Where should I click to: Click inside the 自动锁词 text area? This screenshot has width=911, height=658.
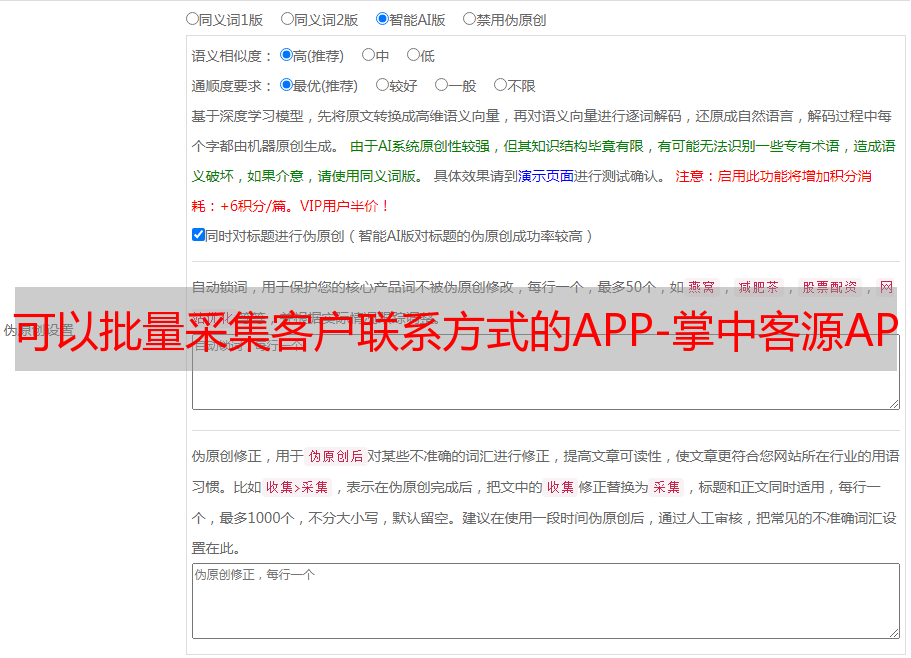[x=545, y=390]
